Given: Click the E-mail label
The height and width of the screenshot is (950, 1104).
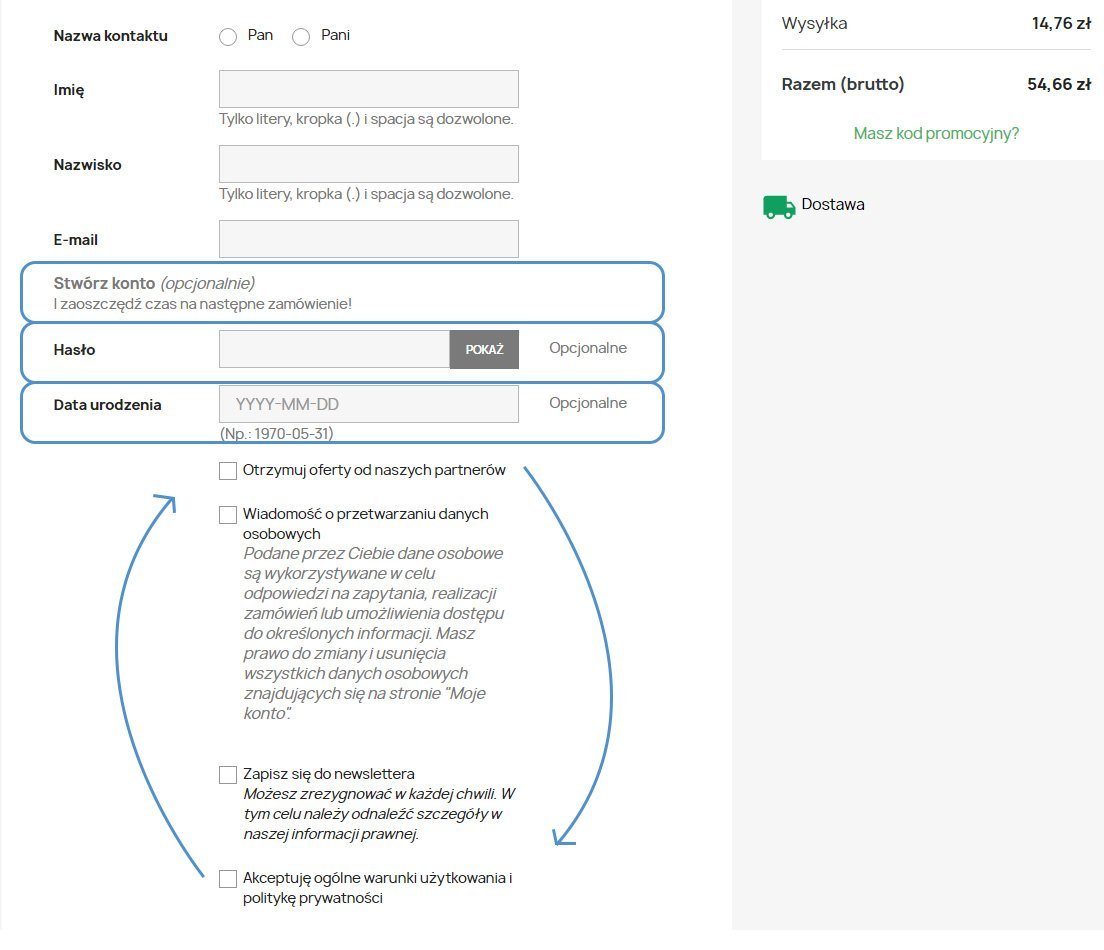Looking at the screenshot, I should [75, 240].
